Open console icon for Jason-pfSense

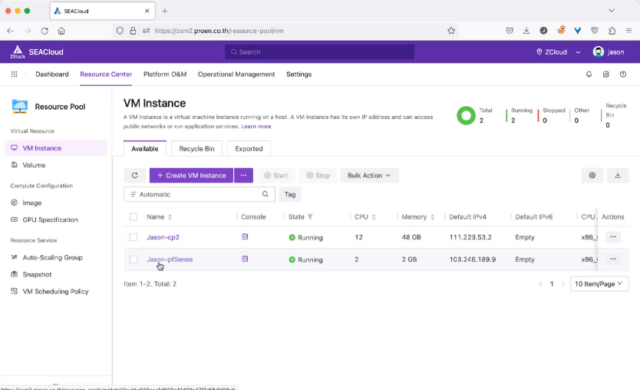[245, 259]
